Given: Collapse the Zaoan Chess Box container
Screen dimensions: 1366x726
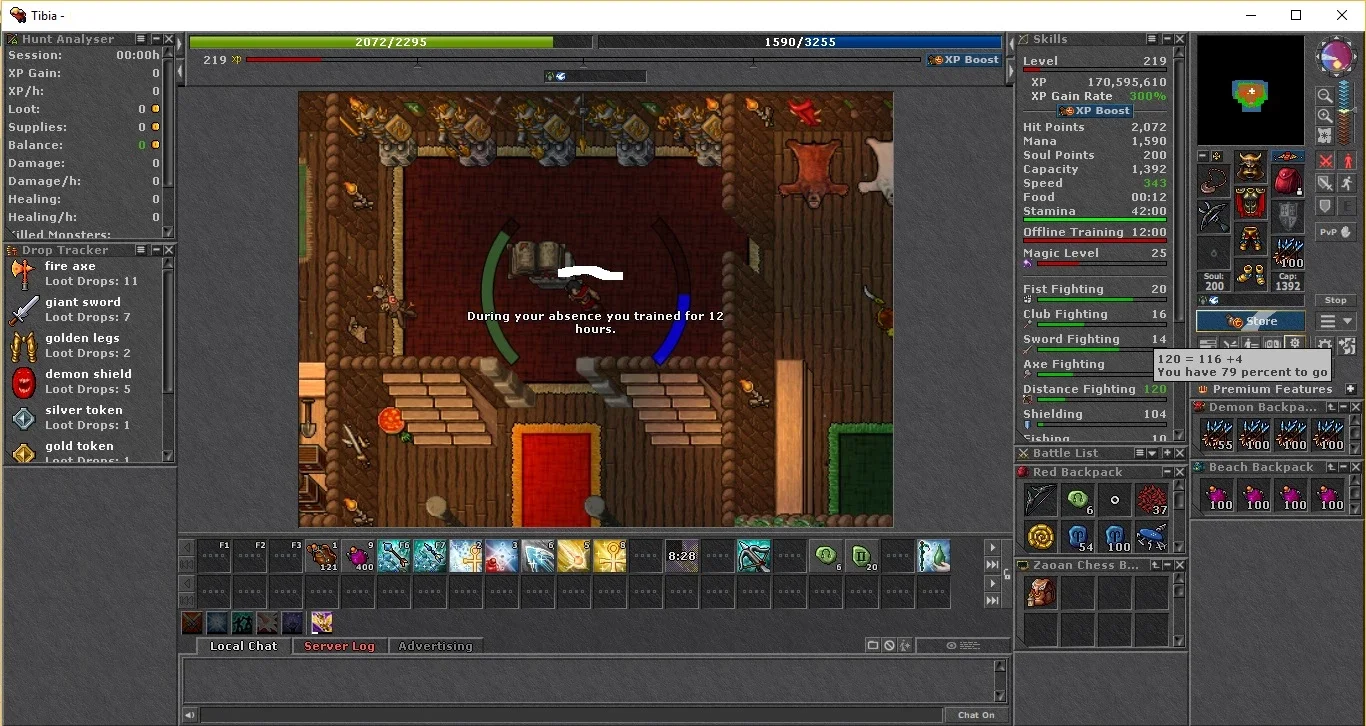Looking at the screenshot, I should point(1166,565).
